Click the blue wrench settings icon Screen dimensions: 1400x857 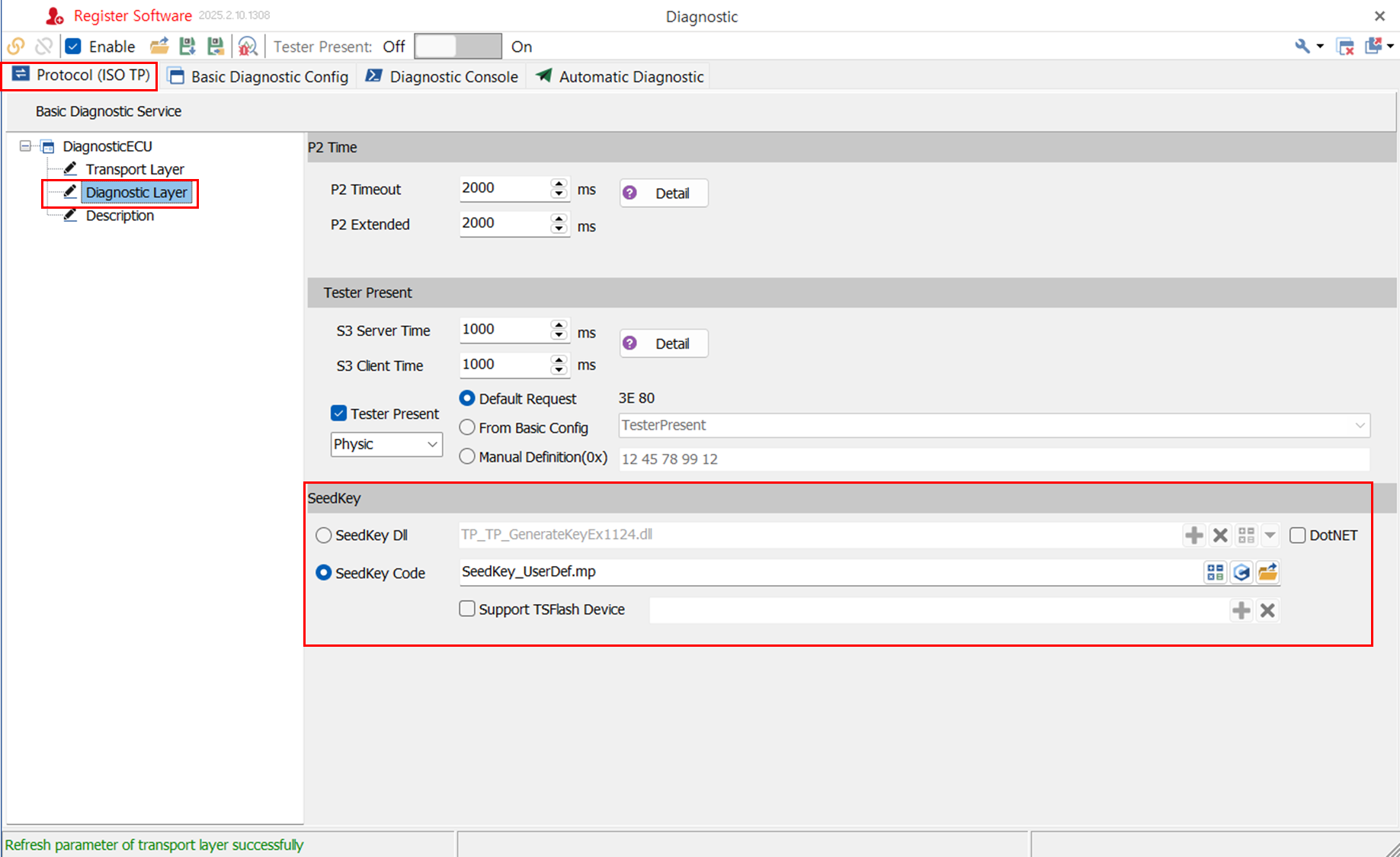point(1302,46)
